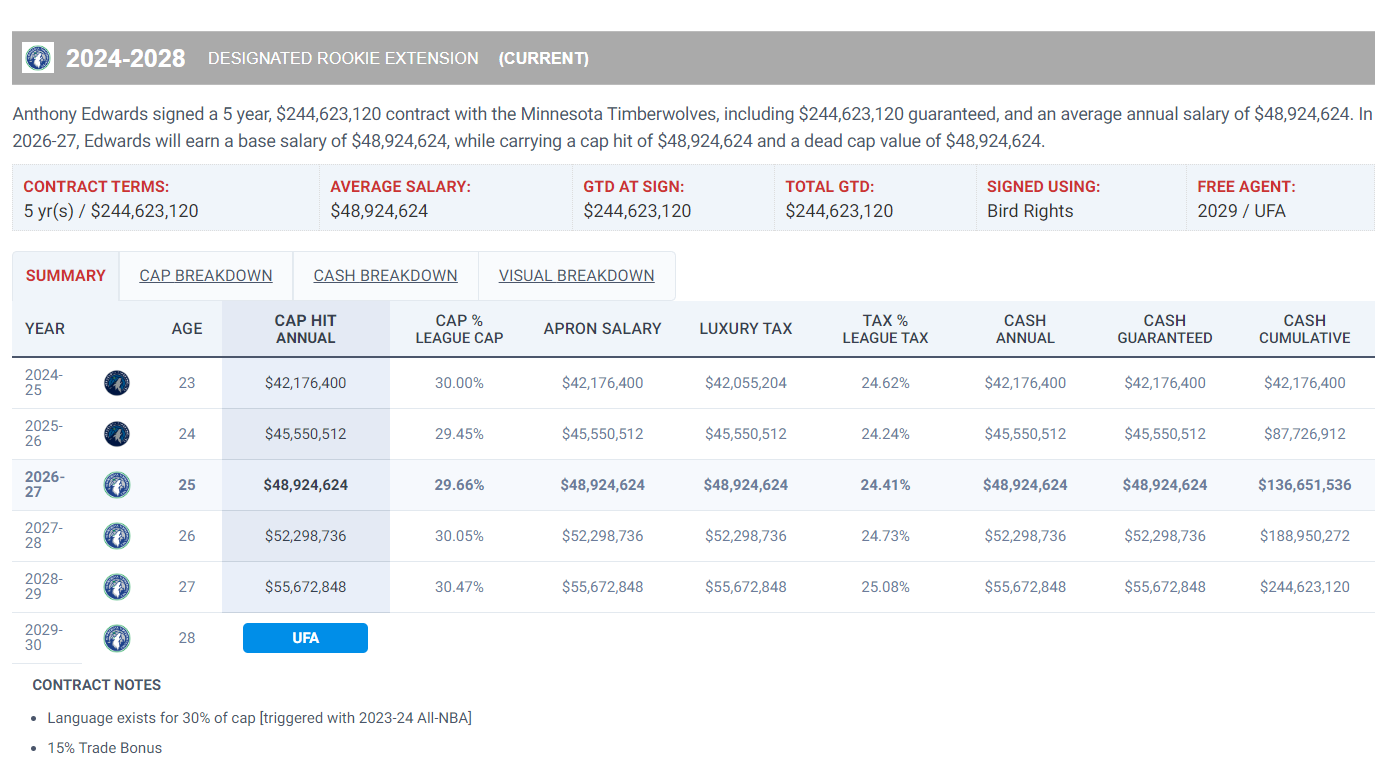Click the team logo in the 2028-29 row
Screen dimensions: 1384x773
coord(117,587)
